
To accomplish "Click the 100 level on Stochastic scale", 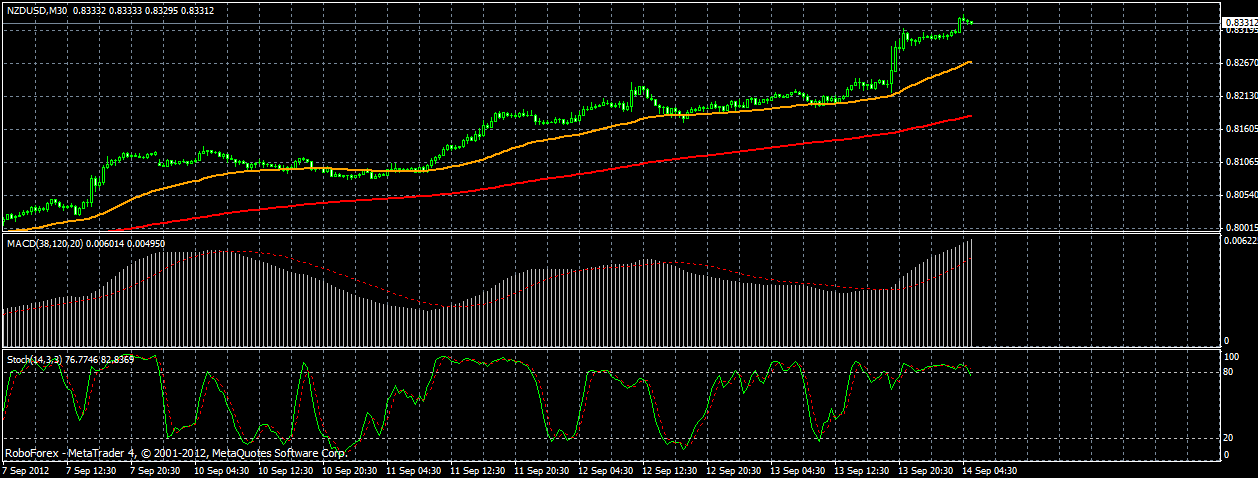I will tap(1233, 356).
